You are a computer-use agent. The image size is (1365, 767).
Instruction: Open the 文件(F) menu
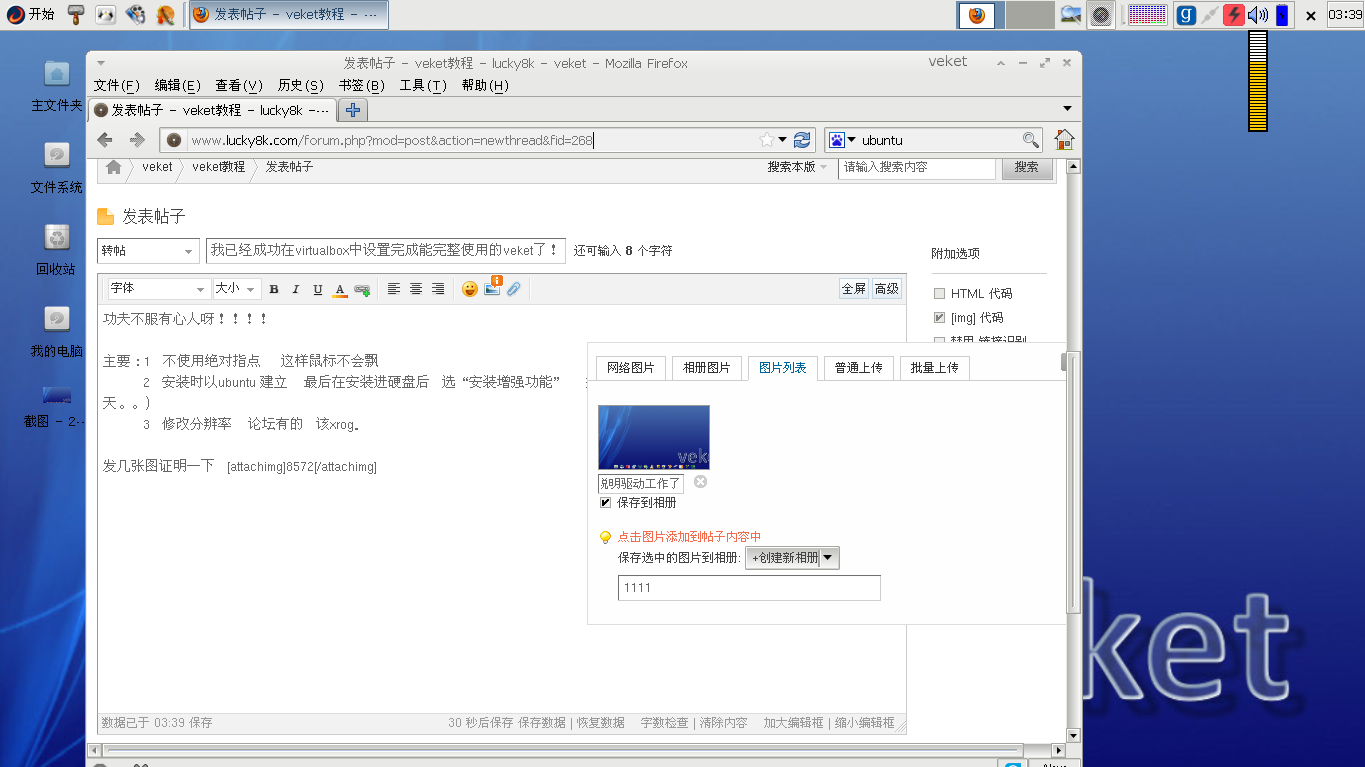coord(117,86)
